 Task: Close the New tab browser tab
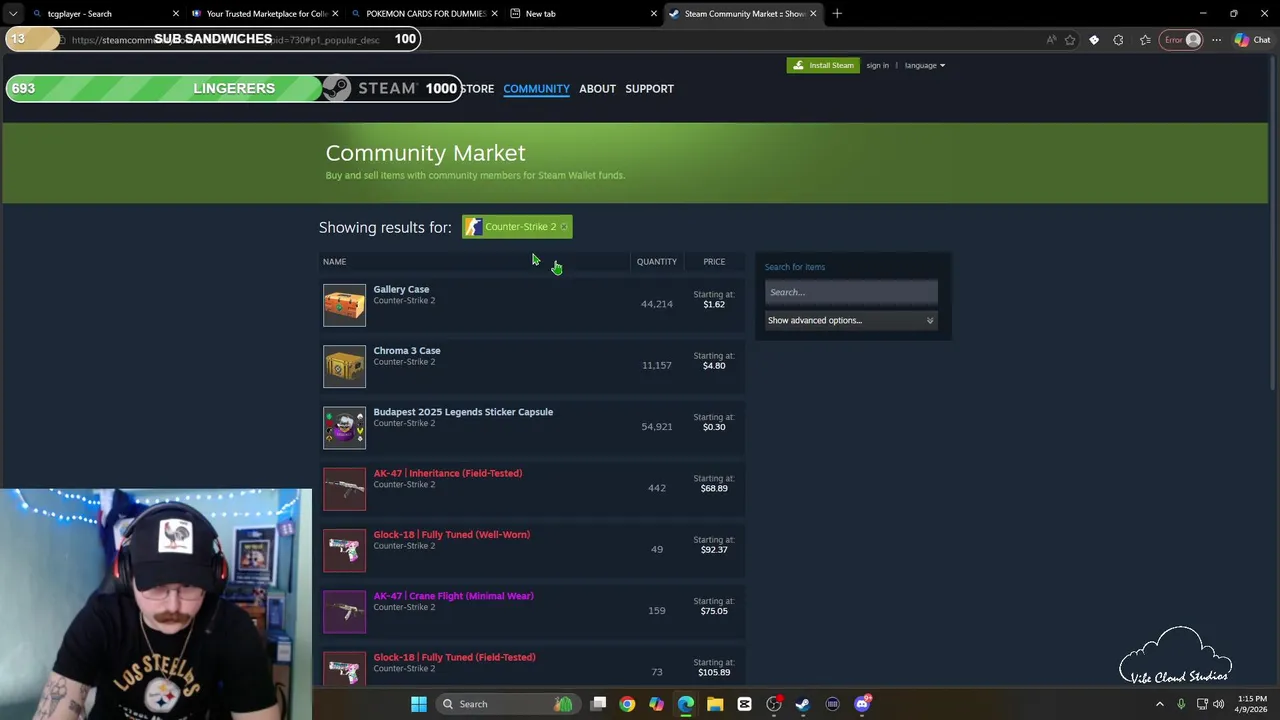654,14
